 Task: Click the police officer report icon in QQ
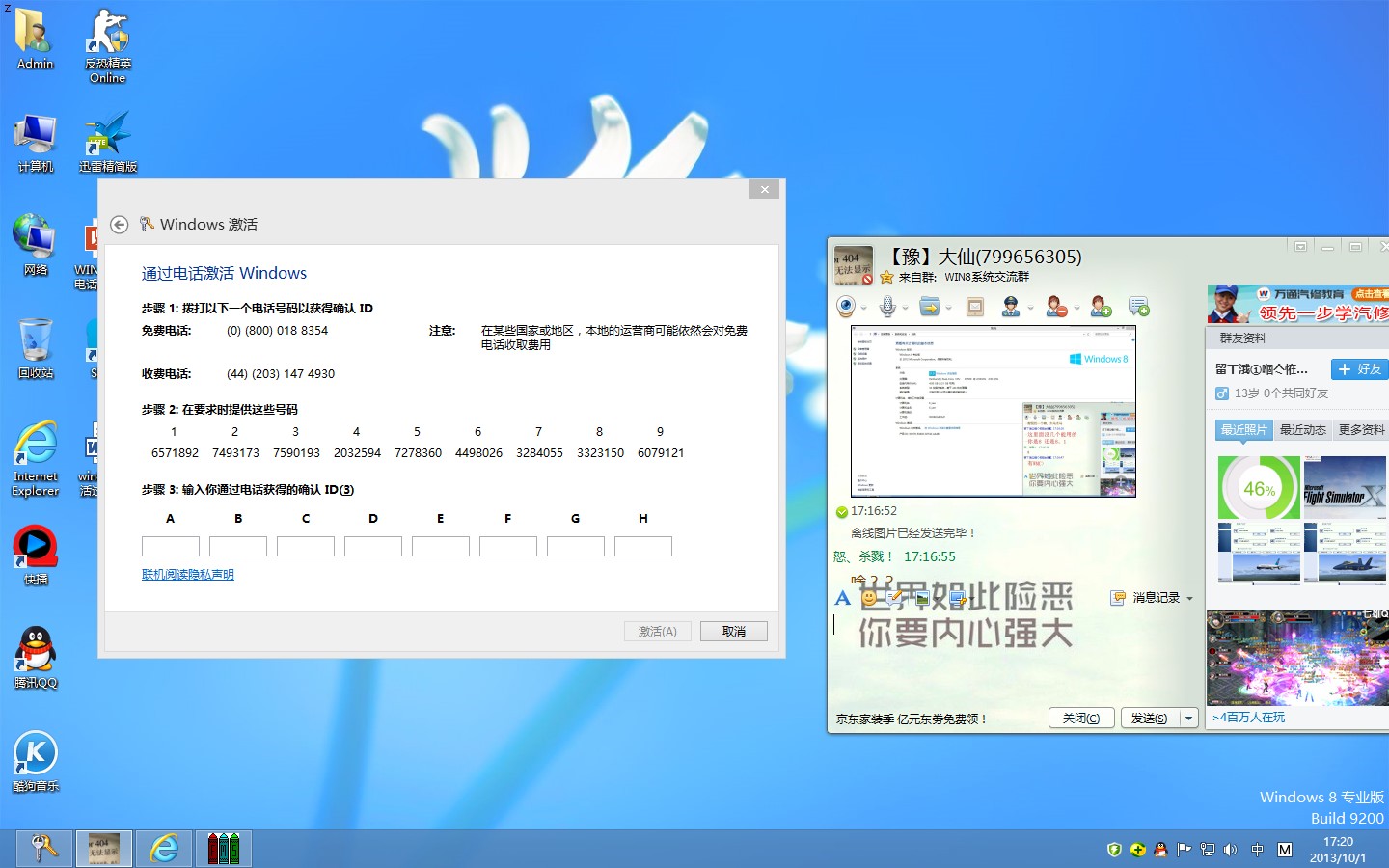tap(1011, 307)
